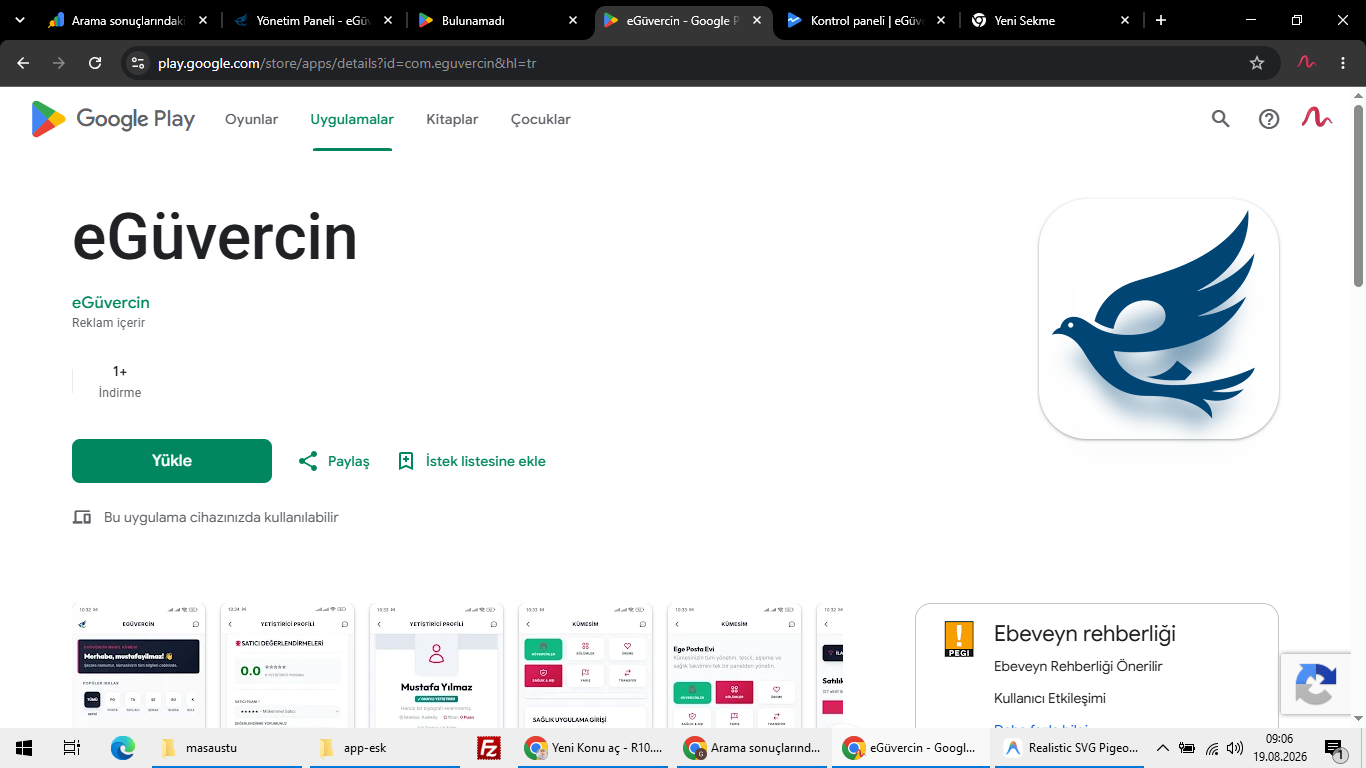Switch to Yeni Konu aç Chrome window

(594, 748)
